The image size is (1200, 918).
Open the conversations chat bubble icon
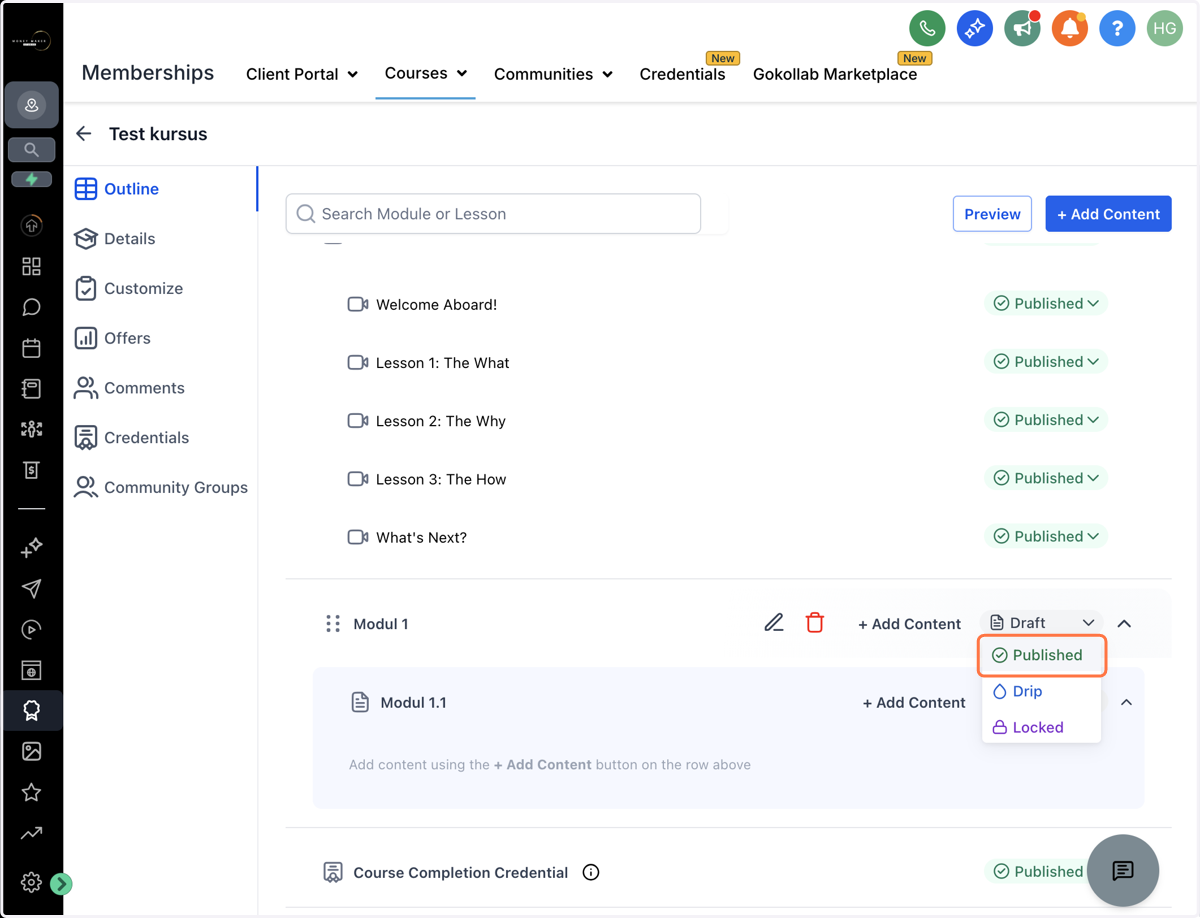point(32,307)
